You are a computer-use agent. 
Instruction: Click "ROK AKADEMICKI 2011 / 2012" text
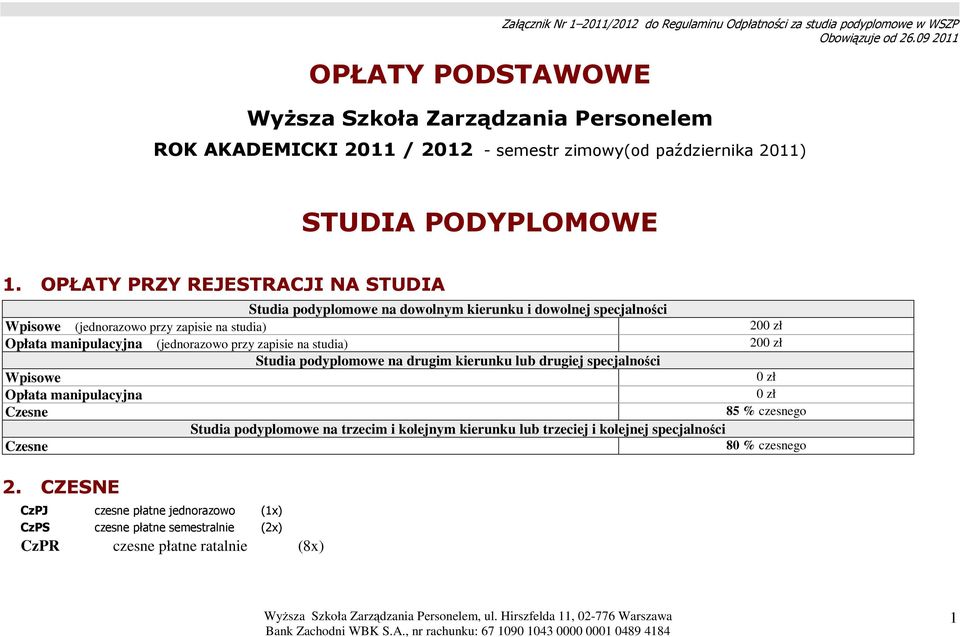313,149
